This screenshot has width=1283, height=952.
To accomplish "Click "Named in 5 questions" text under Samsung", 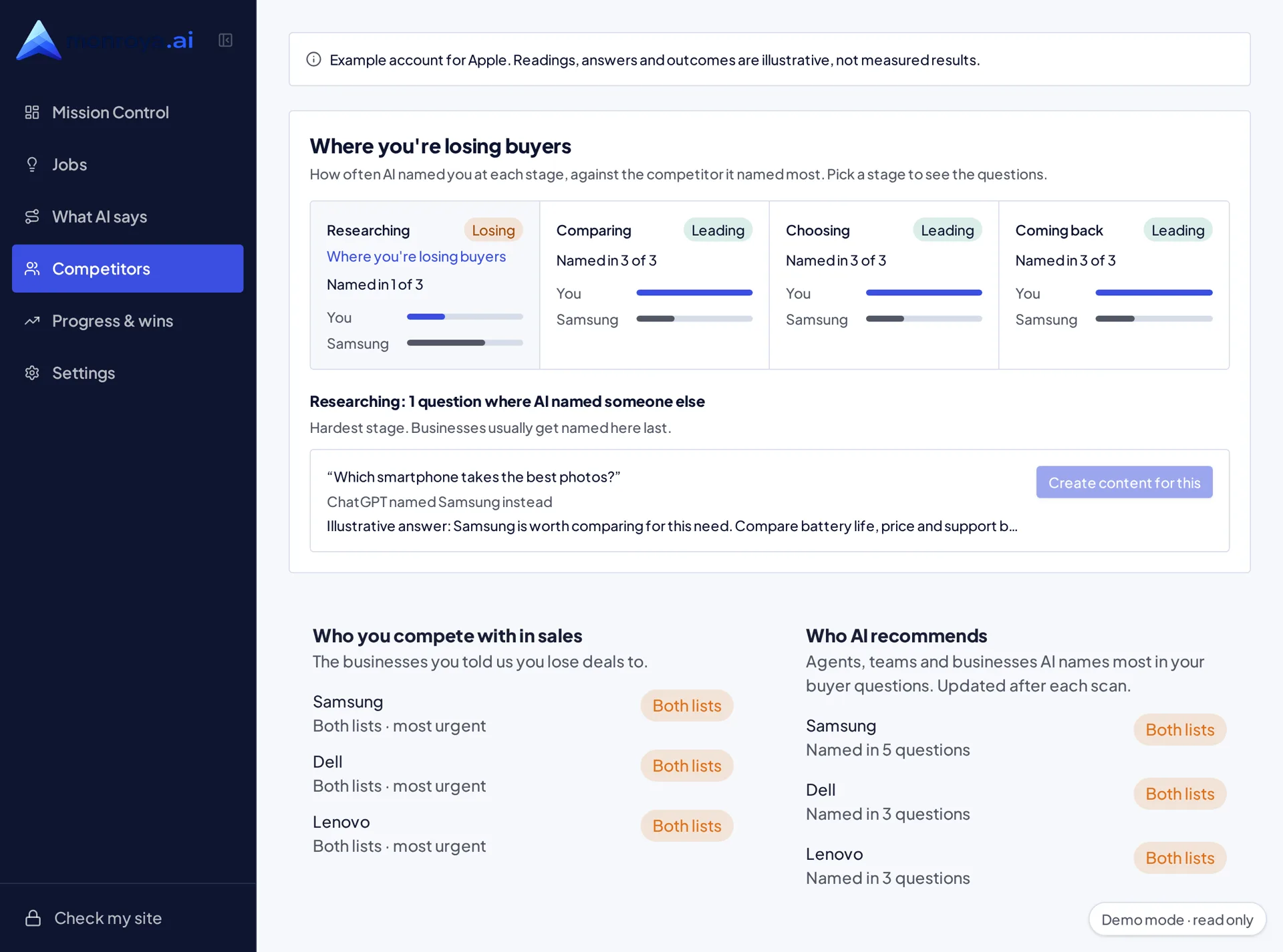I will (x=887, y=750).
